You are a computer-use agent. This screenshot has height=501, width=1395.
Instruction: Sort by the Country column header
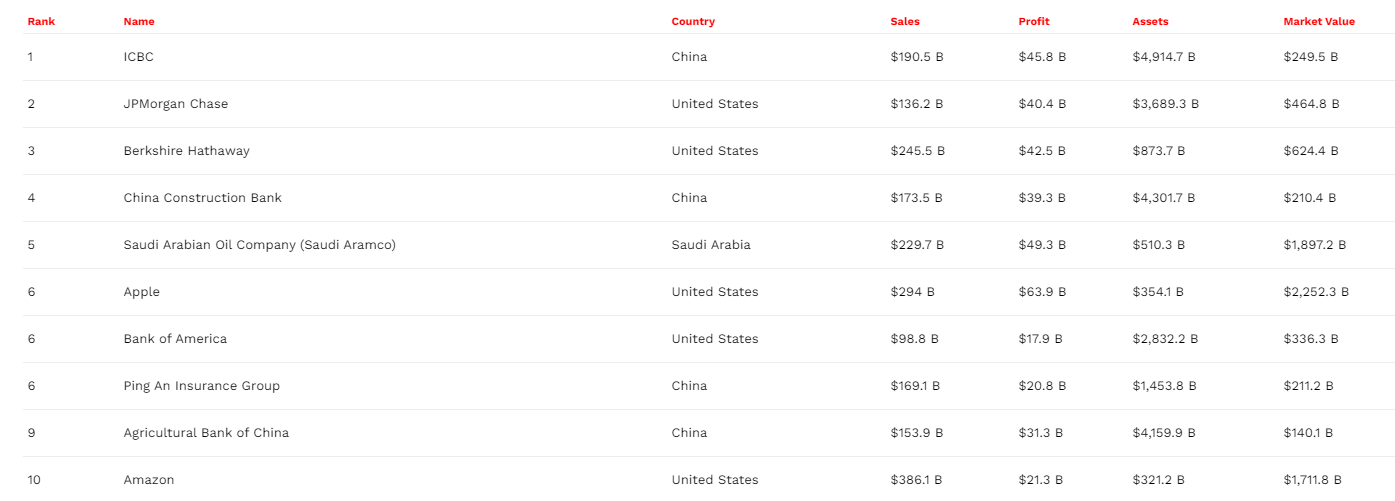point(693,21)
